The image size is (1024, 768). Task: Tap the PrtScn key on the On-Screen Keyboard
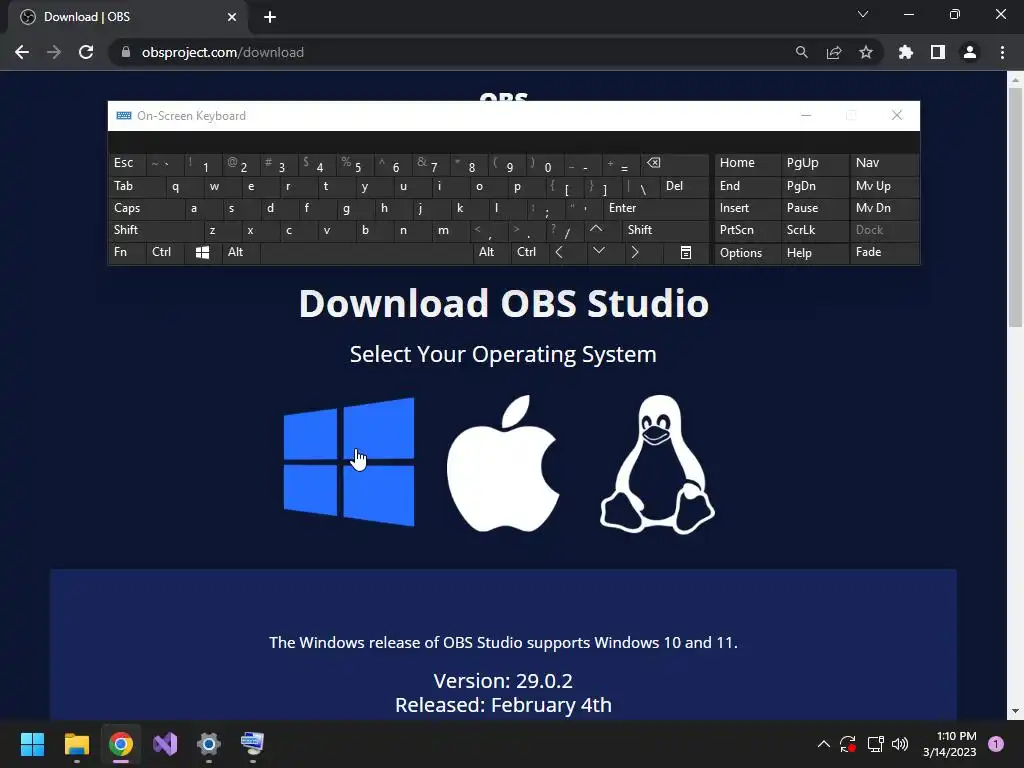(747, 230)
